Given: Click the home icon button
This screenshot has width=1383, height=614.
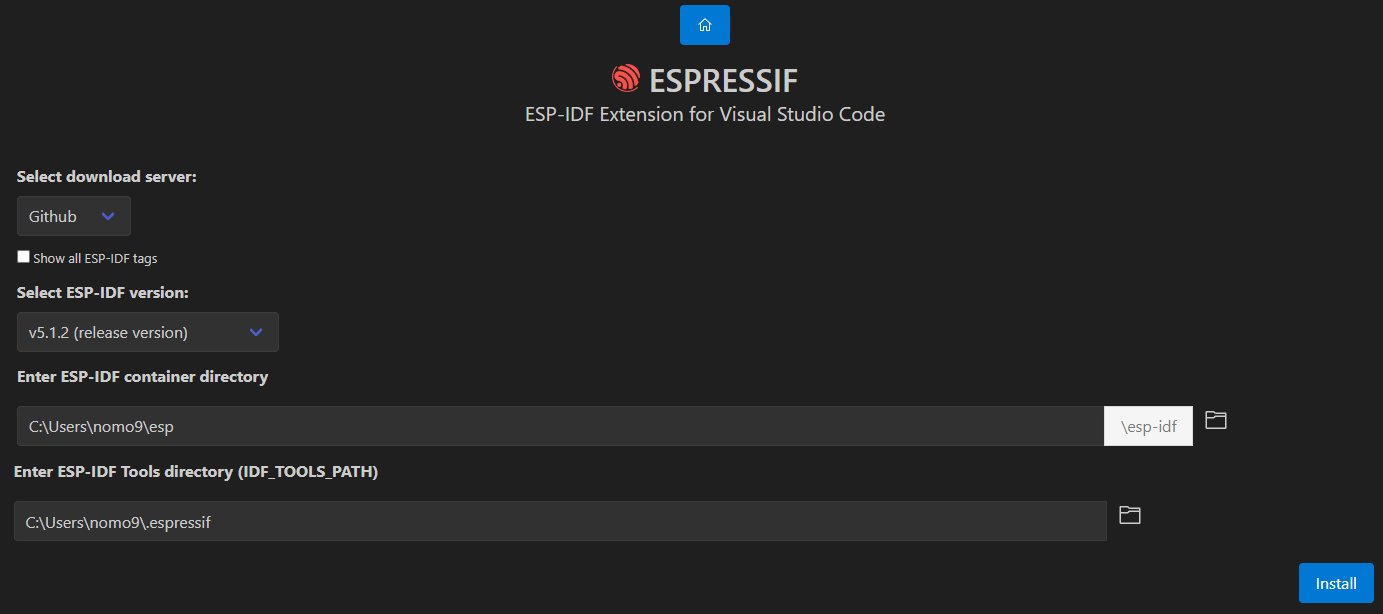Looking at the screenshot, I should click(x=704, y=25).
